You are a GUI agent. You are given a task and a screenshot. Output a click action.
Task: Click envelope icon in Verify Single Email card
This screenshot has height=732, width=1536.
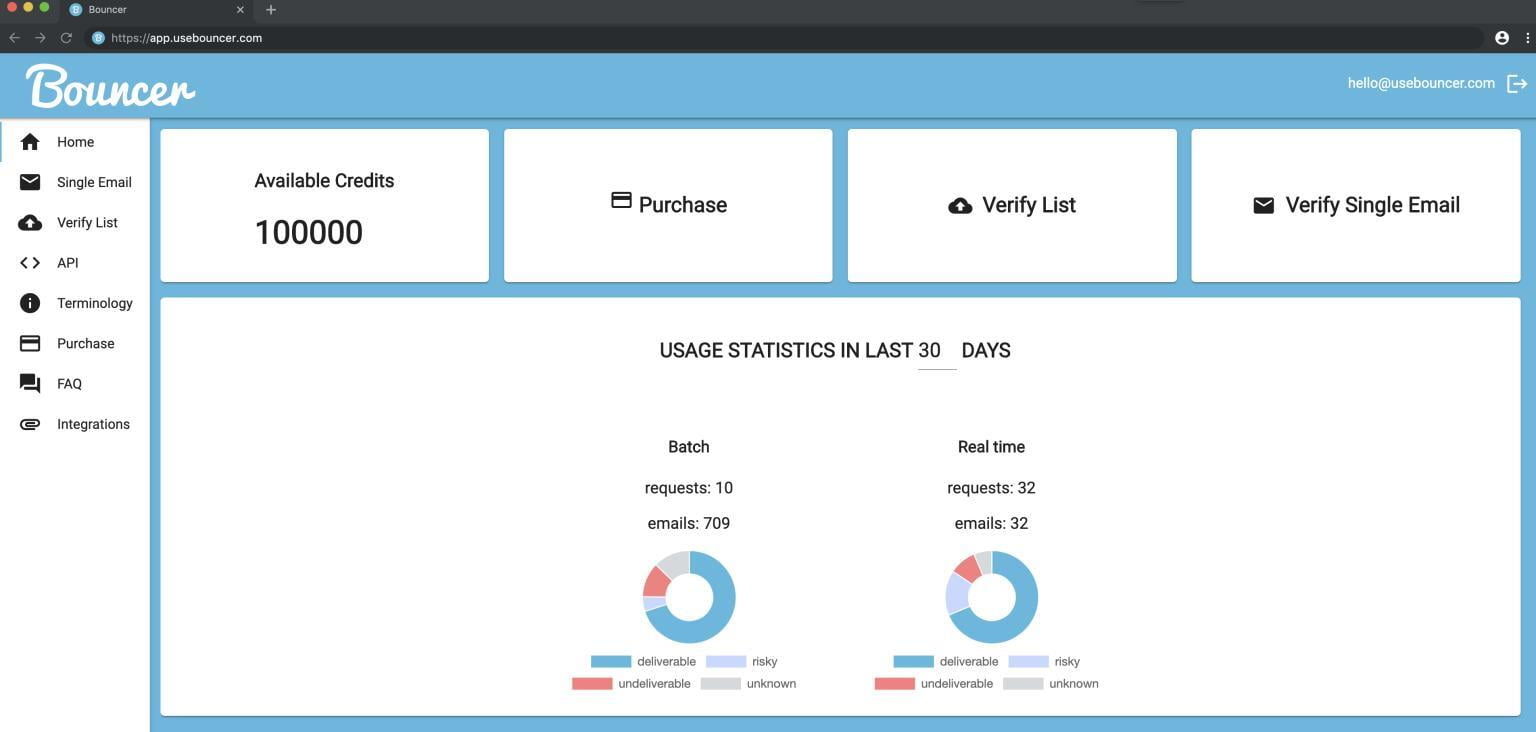(1264, 205)
